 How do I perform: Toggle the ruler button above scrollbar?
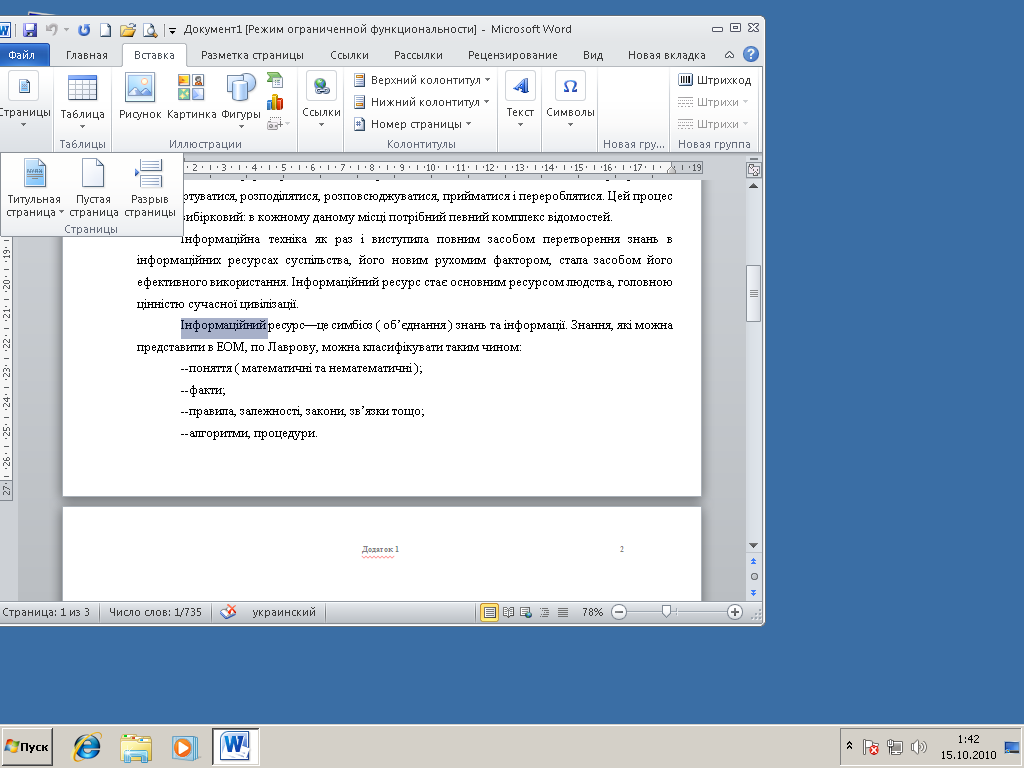coord(754,170)
